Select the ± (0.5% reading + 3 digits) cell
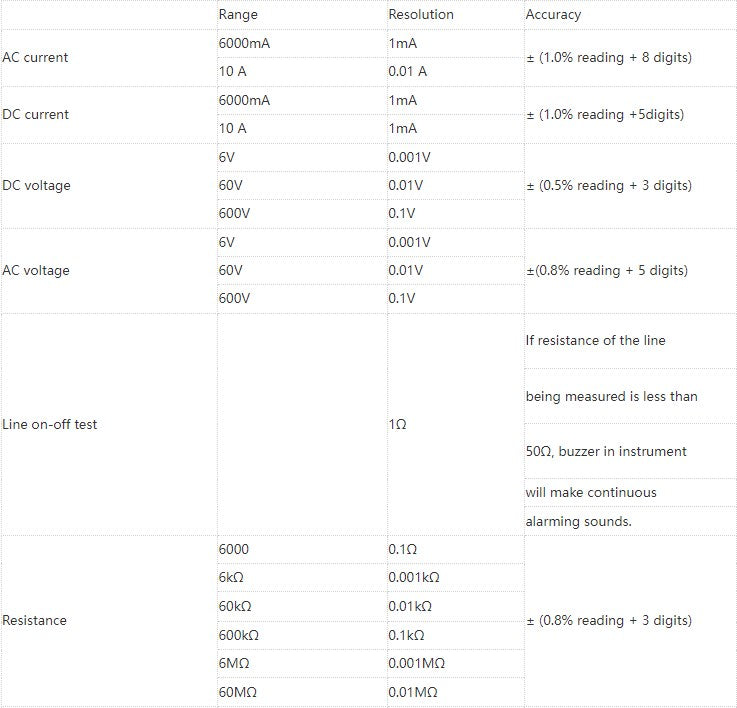737x708 pixels. pos(609,185)
